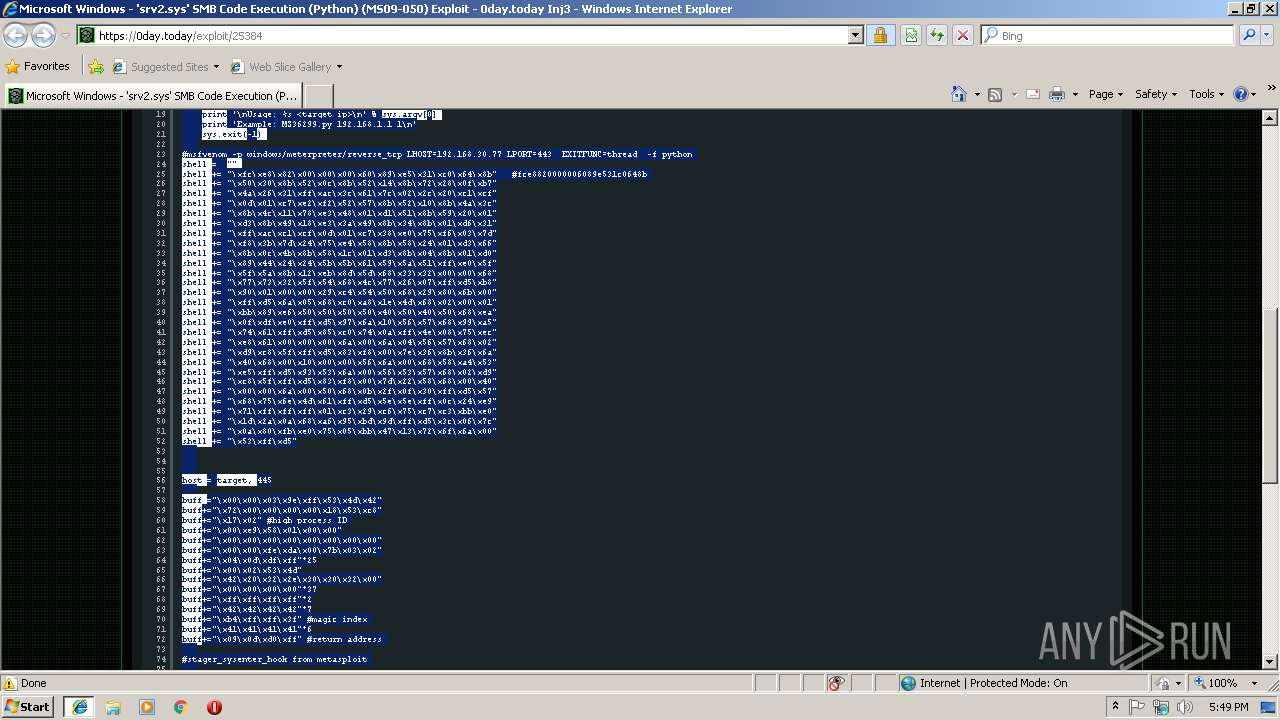The image size is (1280, 720).
Task: Click the page scrollbar up arrow
Action: click(x=1271, y=118)
